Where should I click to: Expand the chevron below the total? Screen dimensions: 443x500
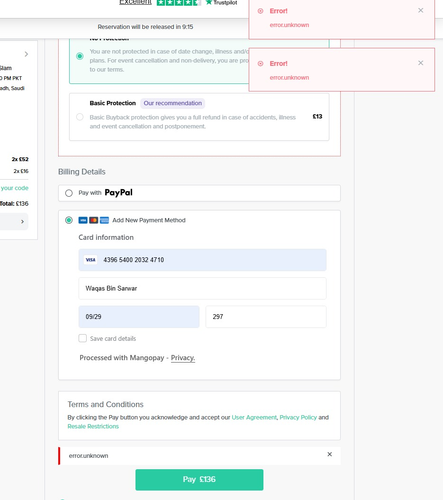22,221
